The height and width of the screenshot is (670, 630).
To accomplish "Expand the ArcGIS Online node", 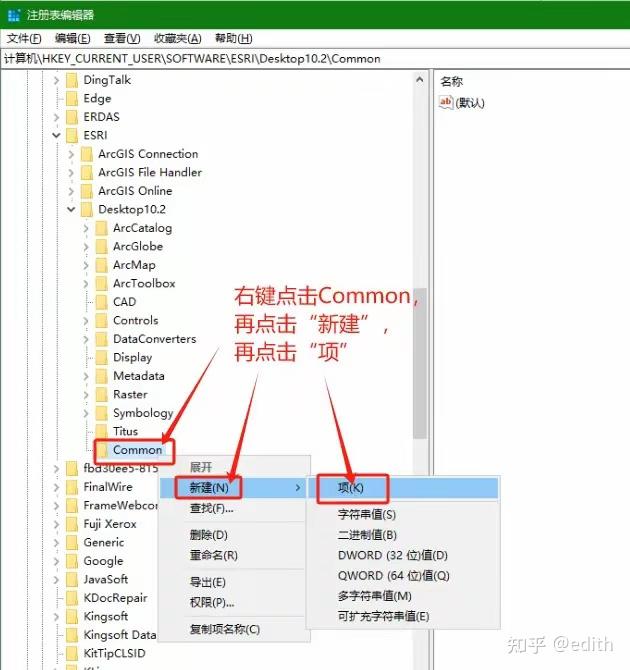I will pos(71,191).
